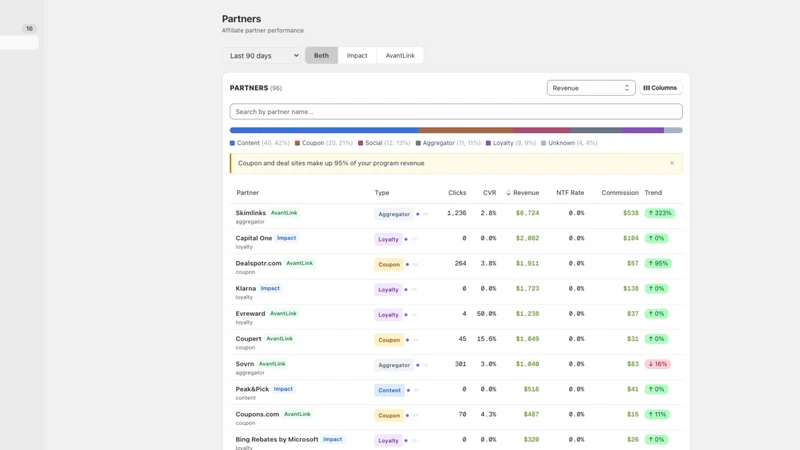Click the blue Content legend swatch
Screen dimensions: 800x450
(x=232, y=143)
